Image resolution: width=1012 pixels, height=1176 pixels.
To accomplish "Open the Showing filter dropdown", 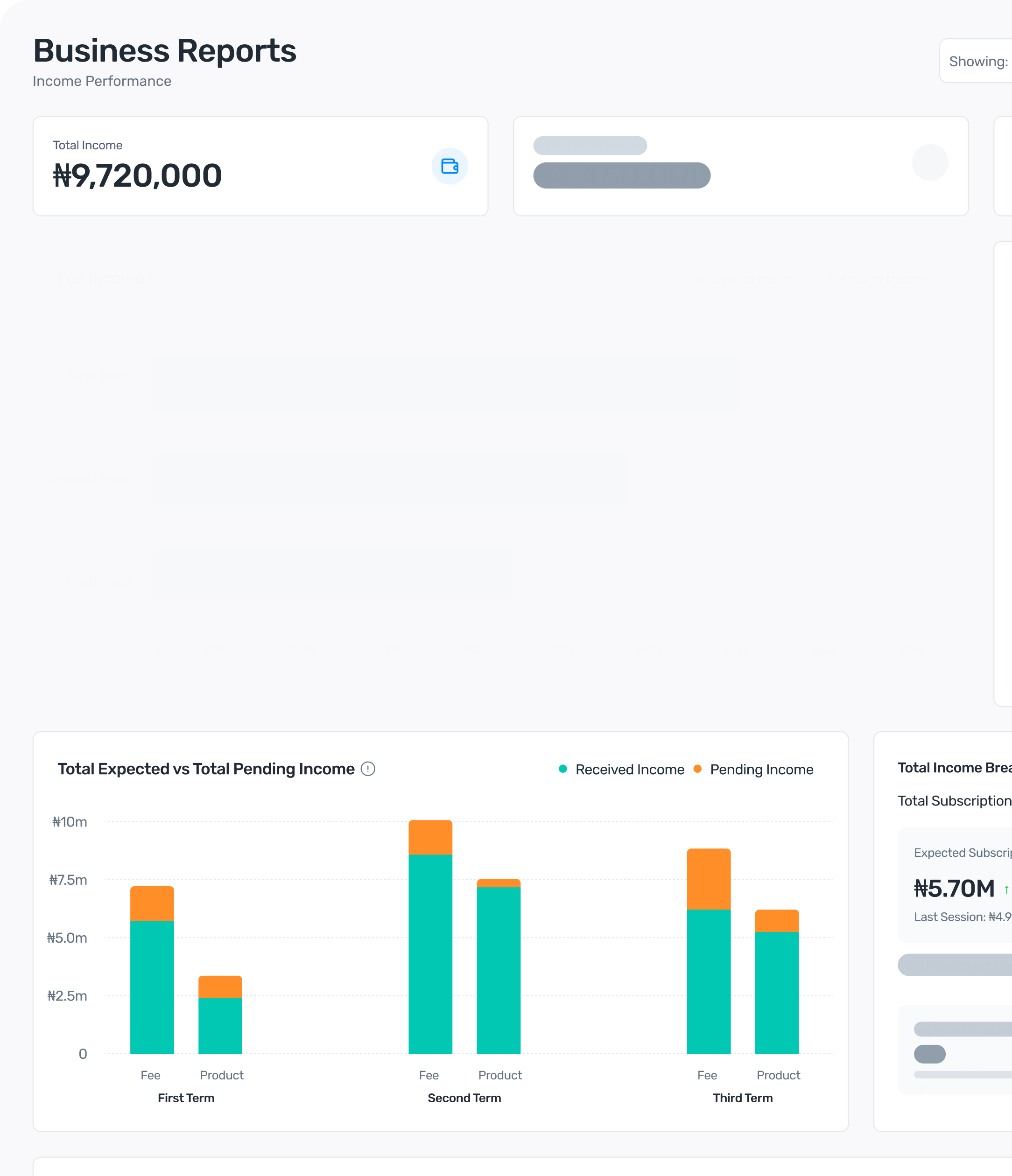I will coord(977,61).
